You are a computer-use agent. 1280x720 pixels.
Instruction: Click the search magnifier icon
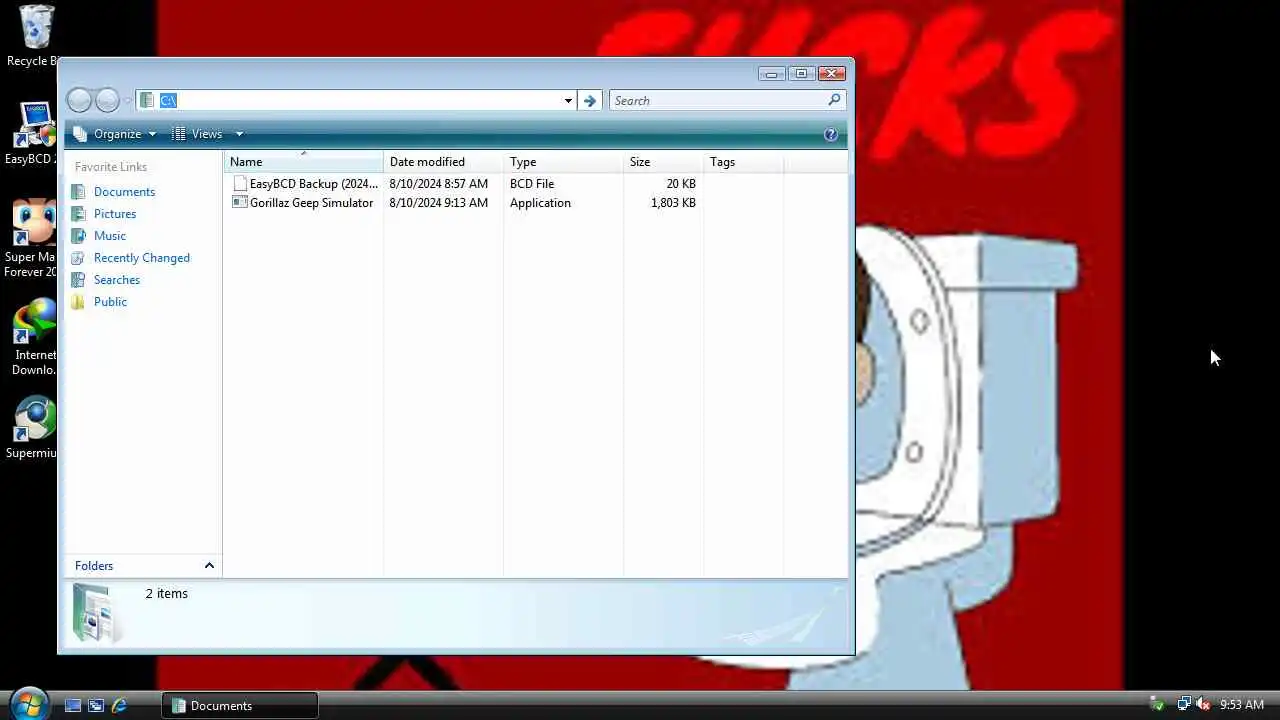834,100
